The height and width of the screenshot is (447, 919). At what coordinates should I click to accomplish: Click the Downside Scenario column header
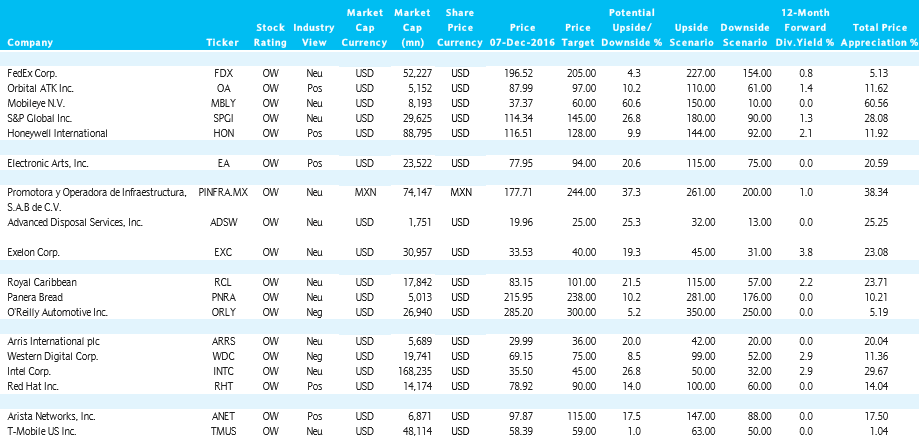[744, 35]
